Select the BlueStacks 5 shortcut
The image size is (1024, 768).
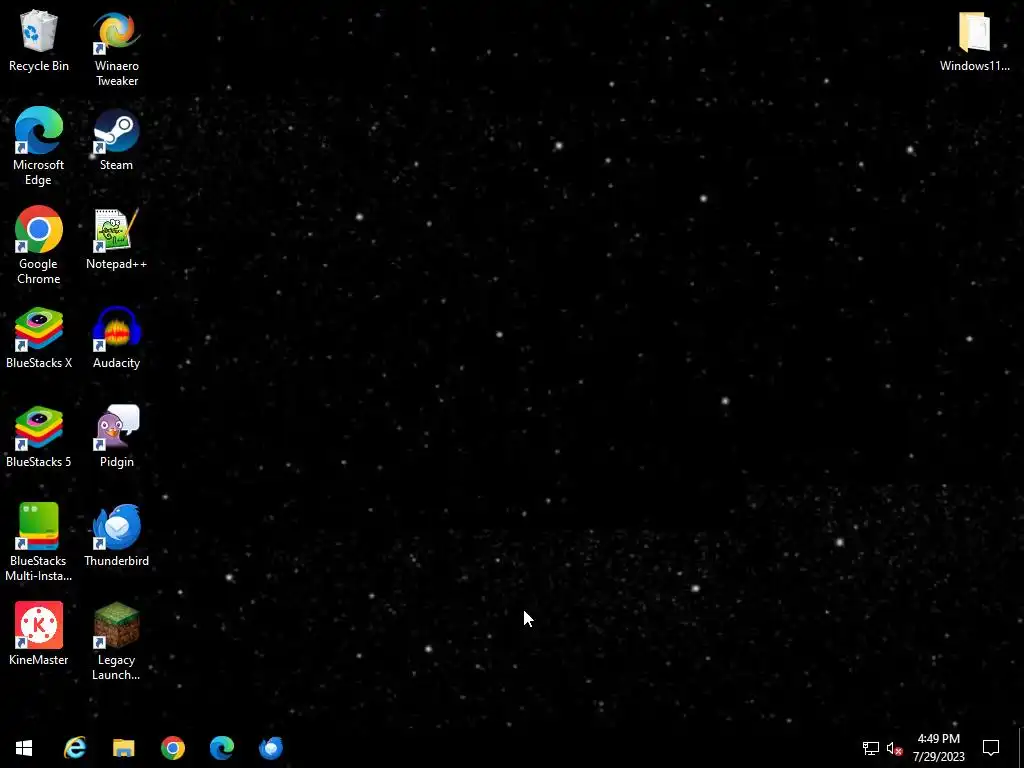pos(39,436)
